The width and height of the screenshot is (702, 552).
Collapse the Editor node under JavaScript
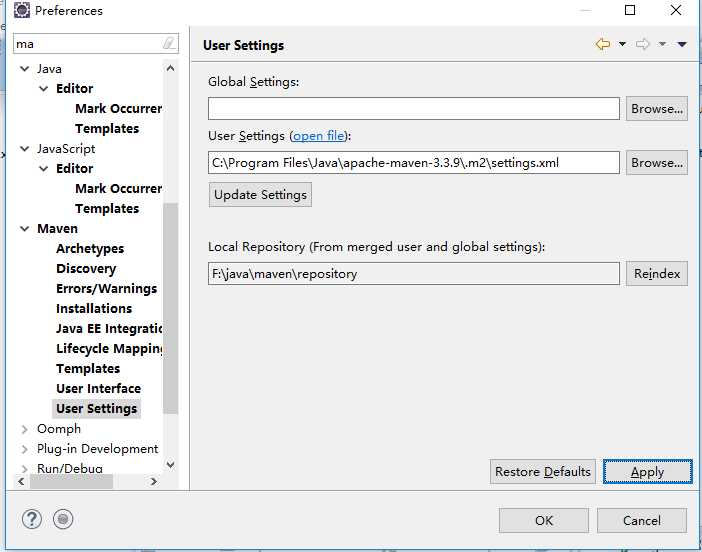tap(44, 169)
